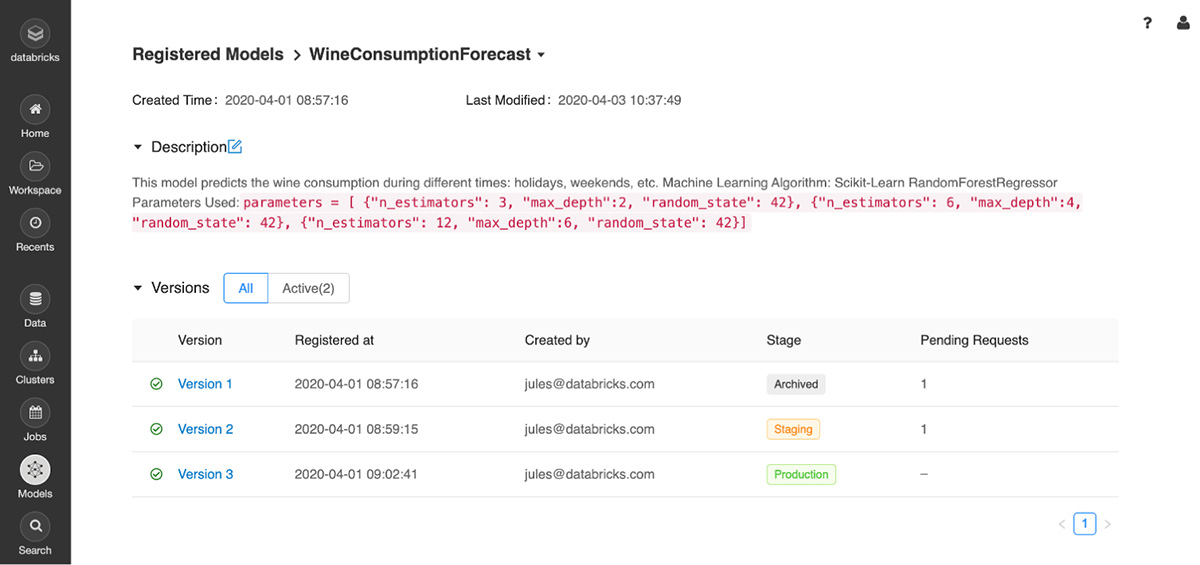Image resolution: width=1200 pixels, height=565 pixels.
Task: Open the Data icon in sidebar
Action: (35, 299)
